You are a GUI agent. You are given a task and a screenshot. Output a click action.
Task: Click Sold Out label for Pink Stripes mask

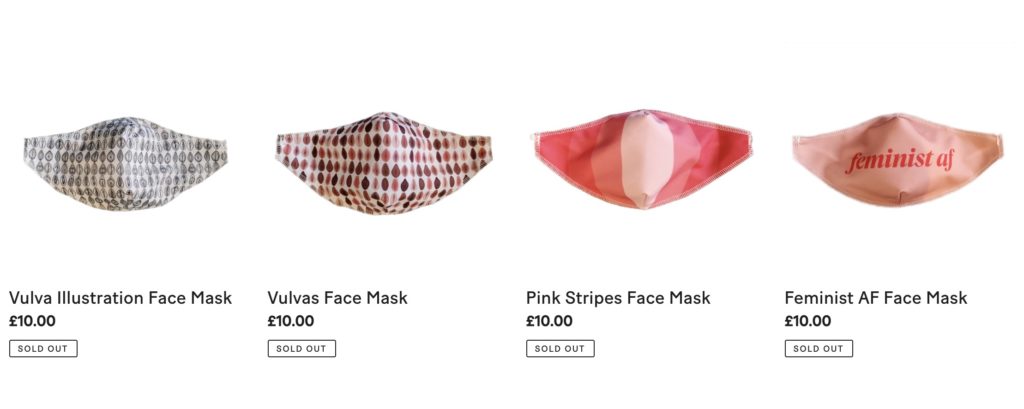(x=560, y=349)
